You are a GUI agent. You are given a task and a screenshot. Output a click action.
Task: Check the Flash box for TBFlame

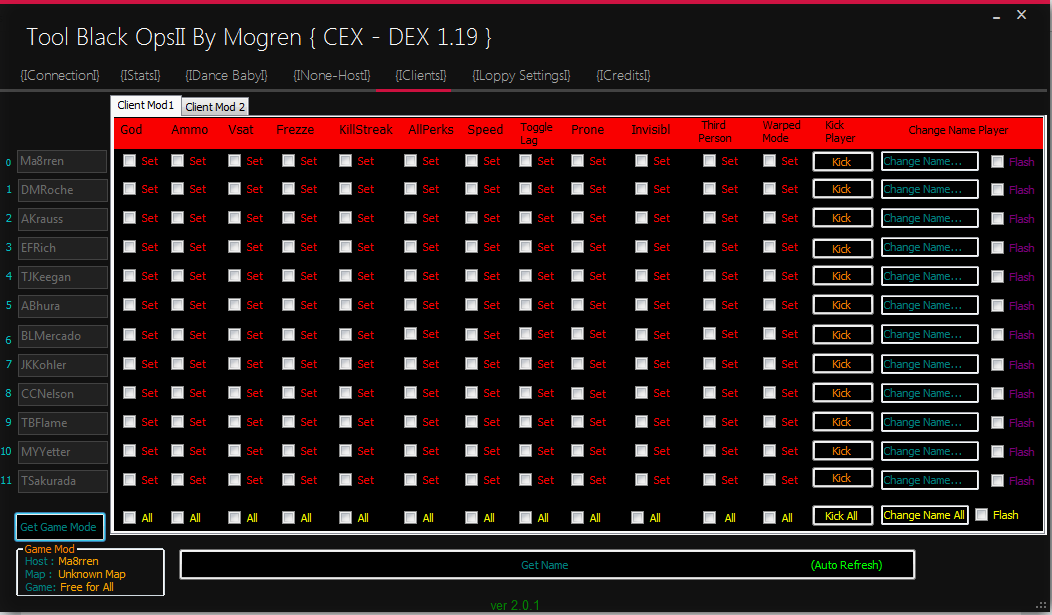tap(998, 423)
